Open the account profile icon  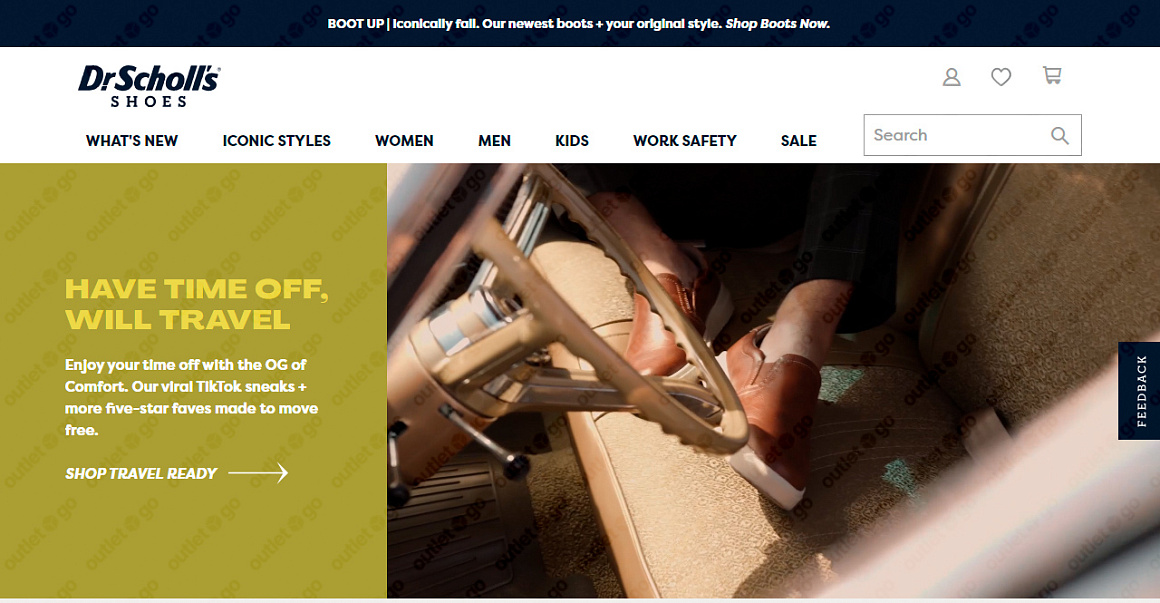(x=951, y=77)
